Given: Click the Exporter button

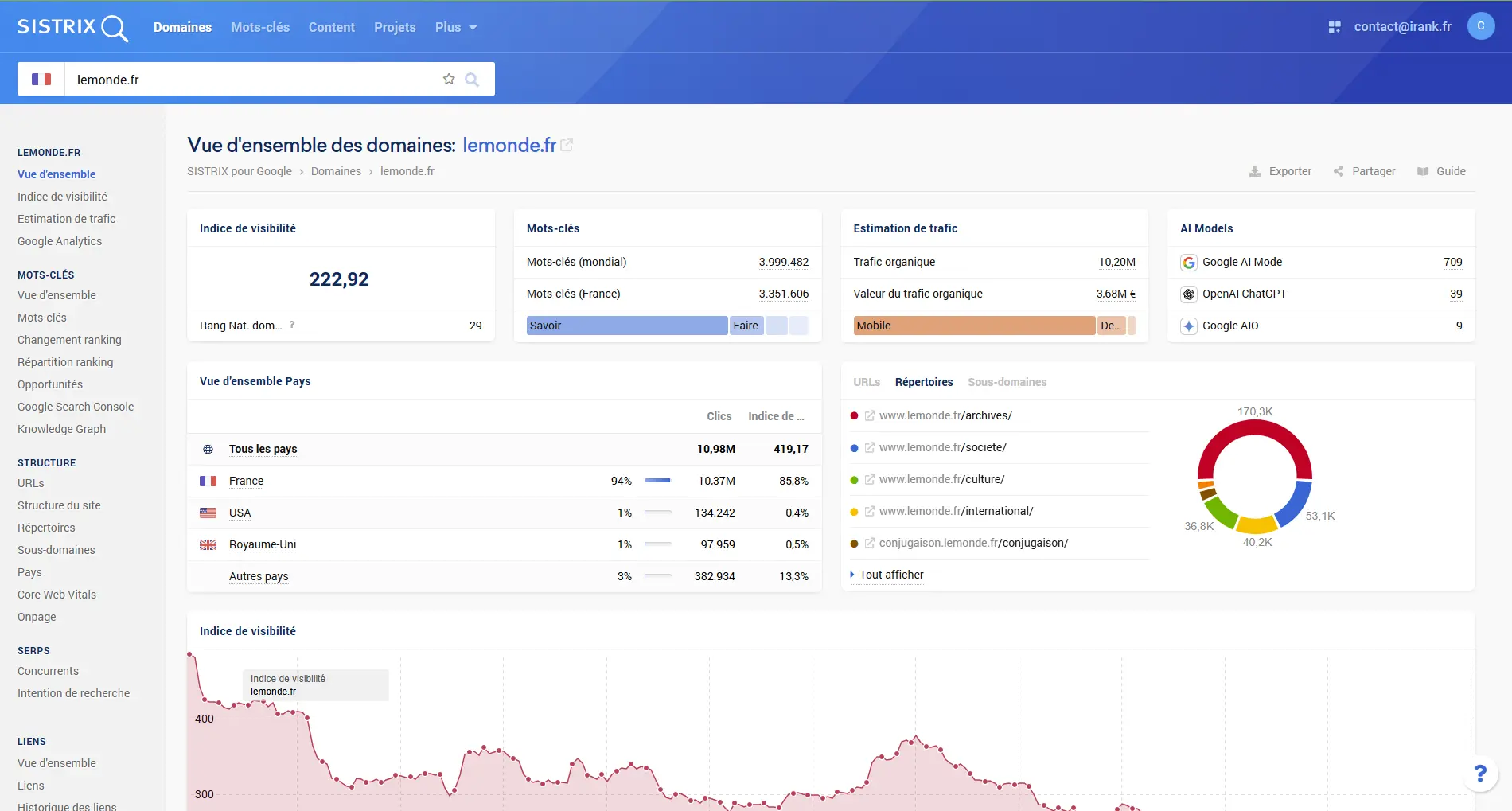Looking at the screenshot, I should [x=1280, y=171].
